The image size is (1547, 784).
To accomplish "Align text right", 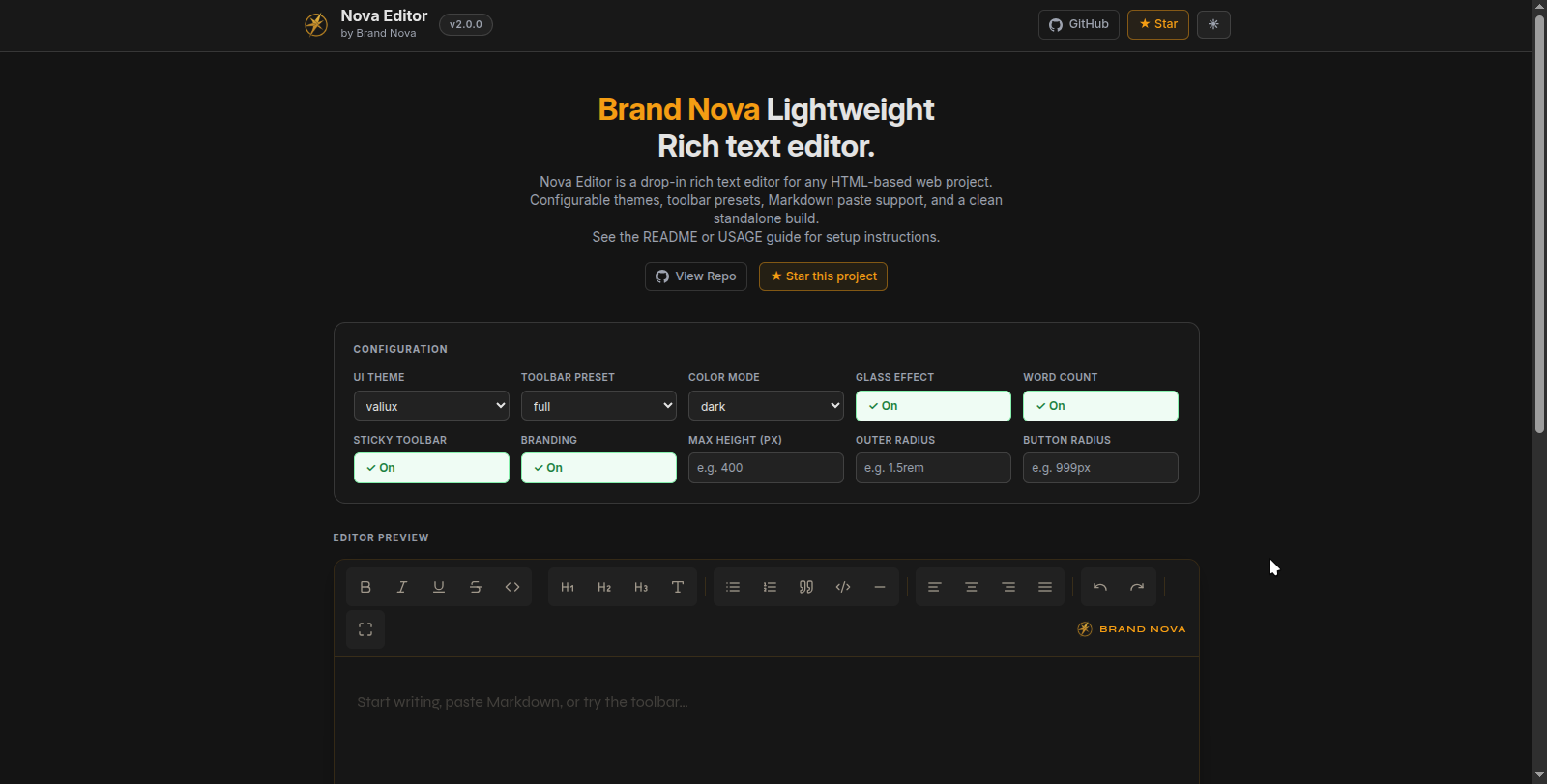I will [x=1008, y=587].
